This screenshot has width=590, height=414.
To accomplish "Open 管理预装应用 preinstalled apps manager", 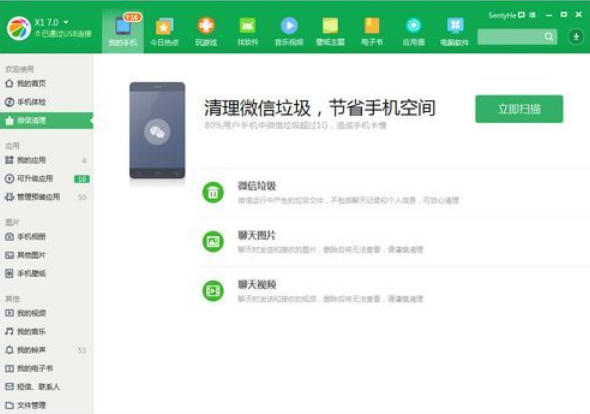I will (x=47, y=197).
